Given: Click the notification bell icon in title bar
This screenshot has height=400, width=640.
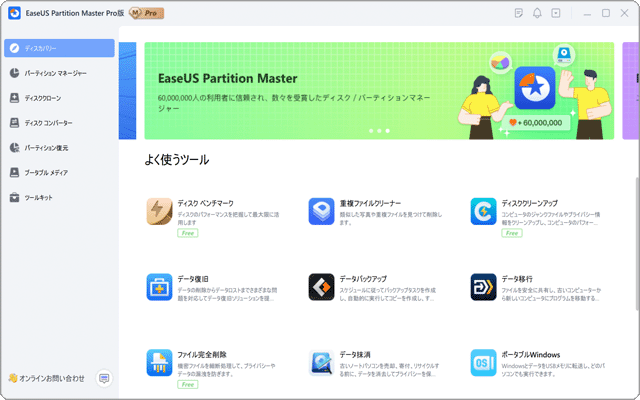Looking at the screenshot, I should point(537,14).
